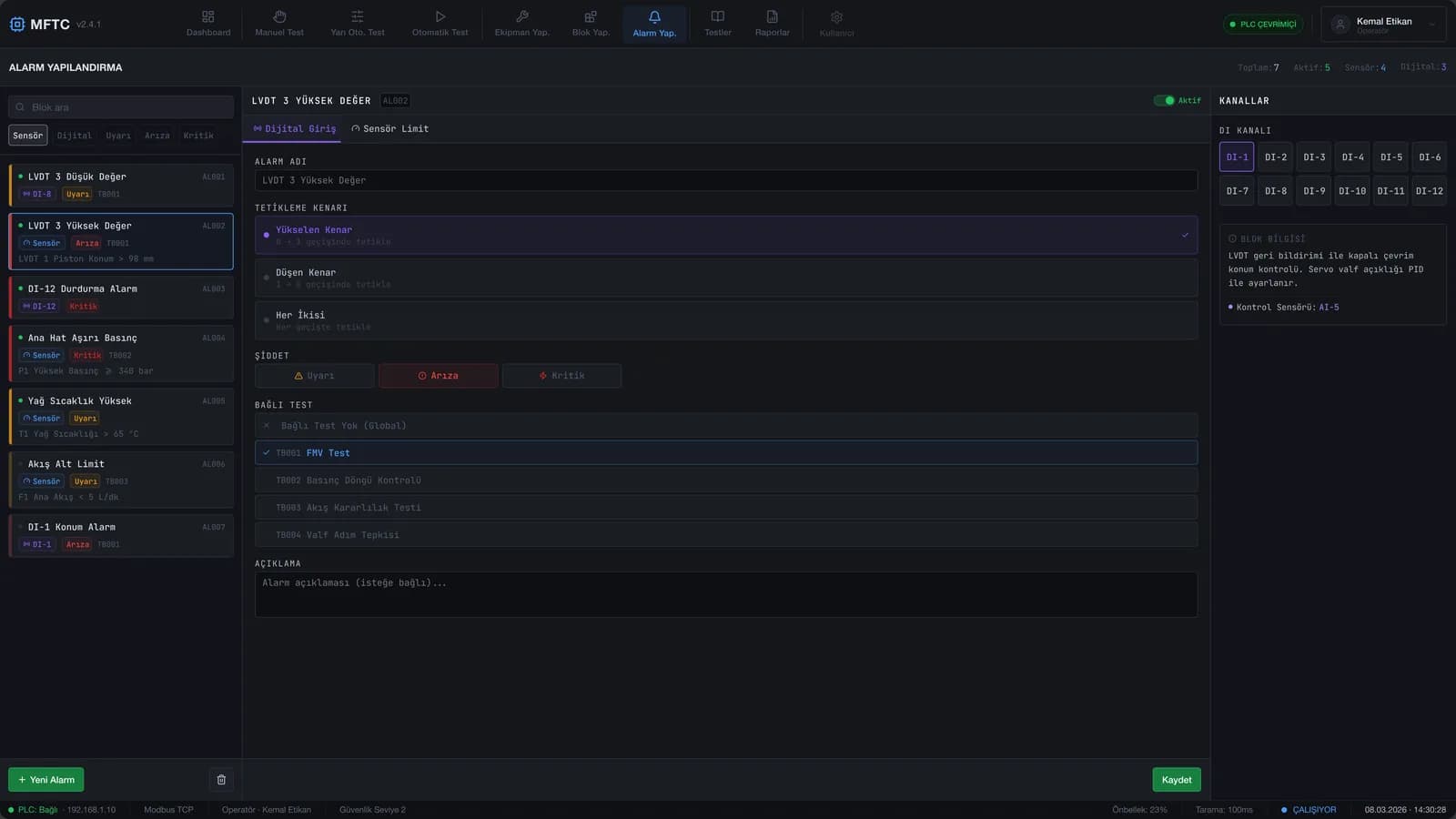Open Ekipman Yap. wrench icon

(522, 16)
